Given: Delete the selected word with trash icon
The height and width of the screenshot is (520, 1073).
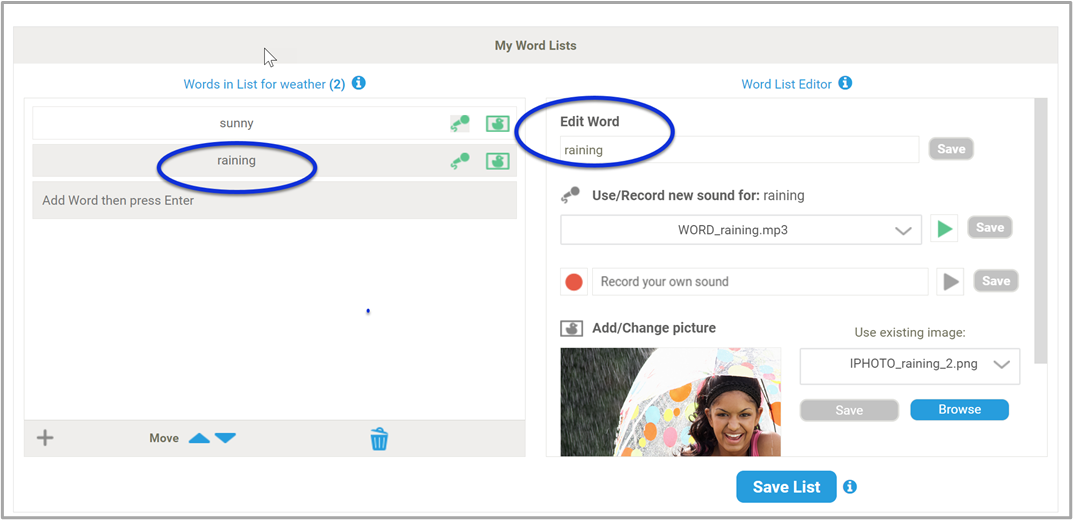Looking at the screenshot, I should click(379, 439).
